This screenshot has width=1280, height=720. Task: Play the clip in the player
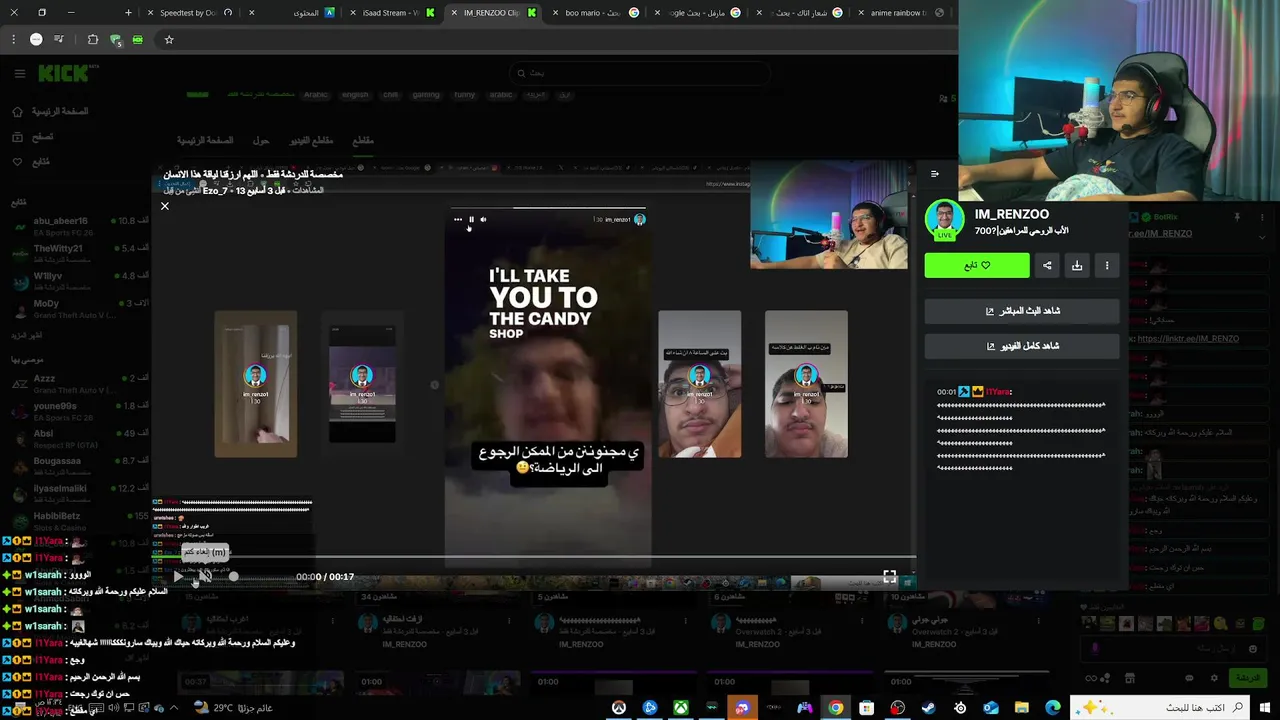point(178,576)
